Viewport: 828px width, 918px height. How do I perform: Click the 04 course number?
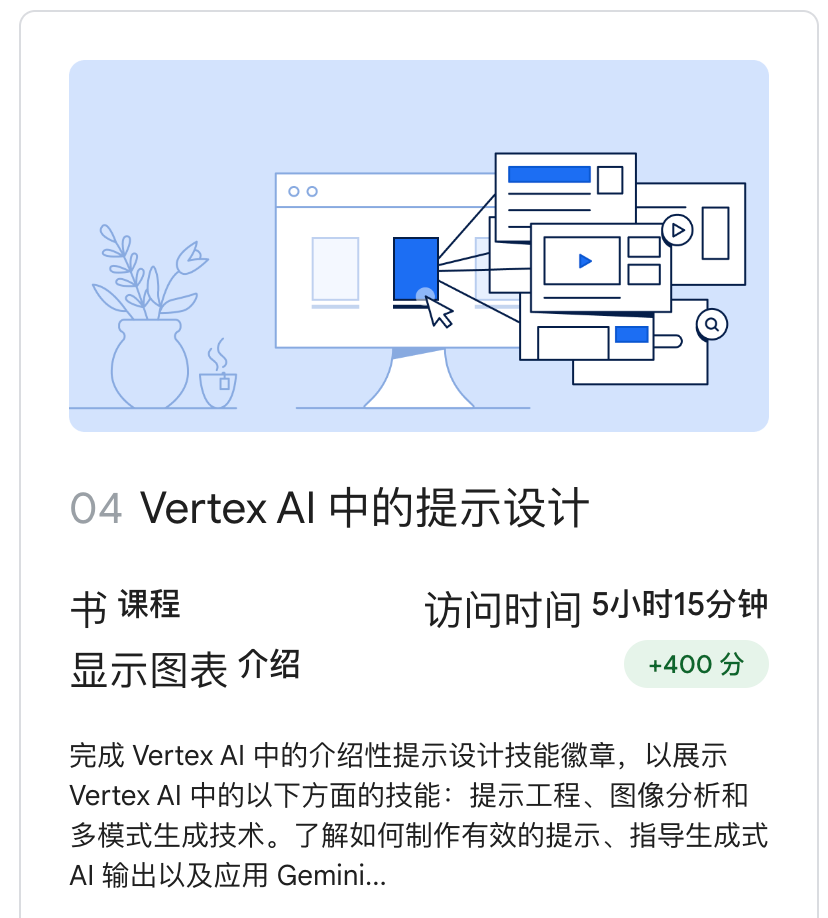(97, 508)
